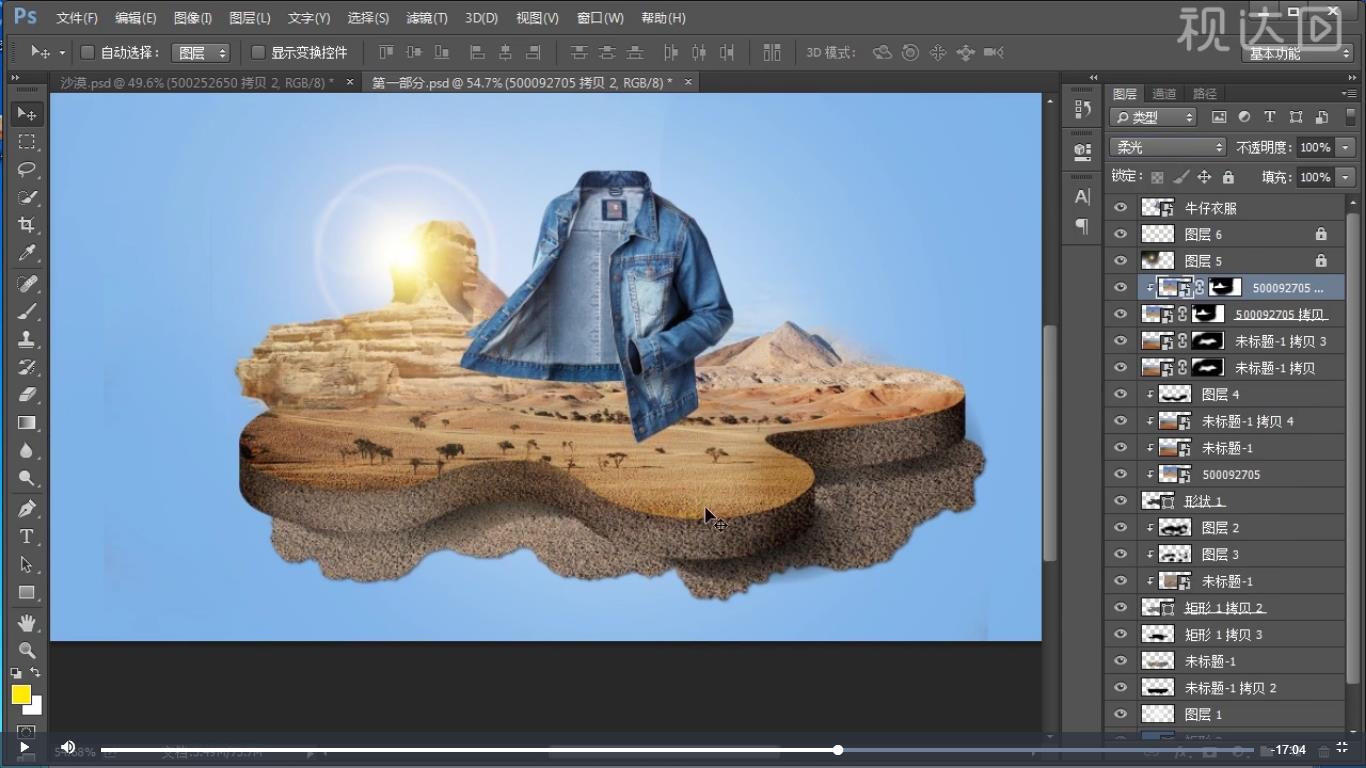Open the 滤镜(T) menu
The height and width of the screenshot is (768, 1366).
427,18
